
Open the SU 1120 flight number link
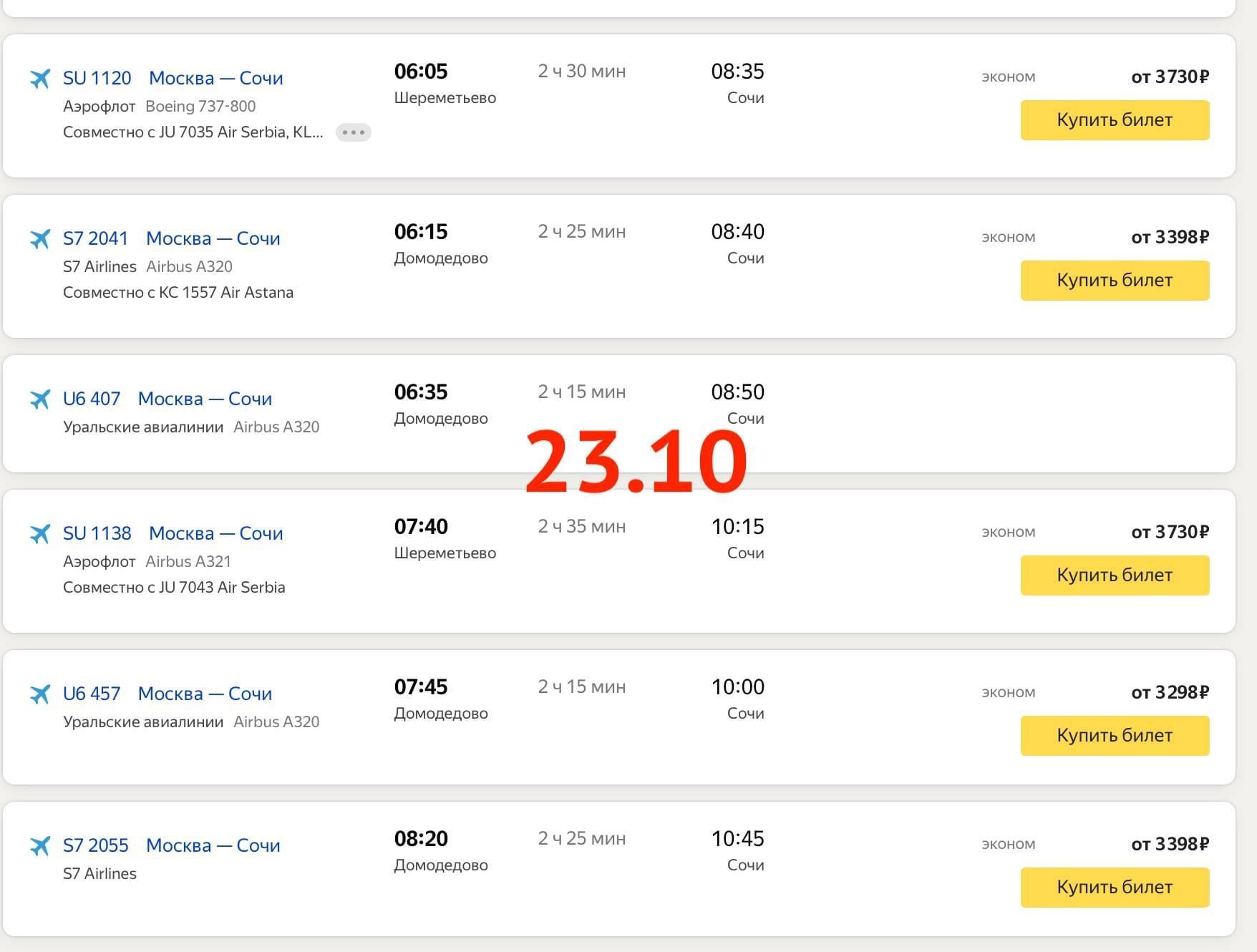[97, 78]
